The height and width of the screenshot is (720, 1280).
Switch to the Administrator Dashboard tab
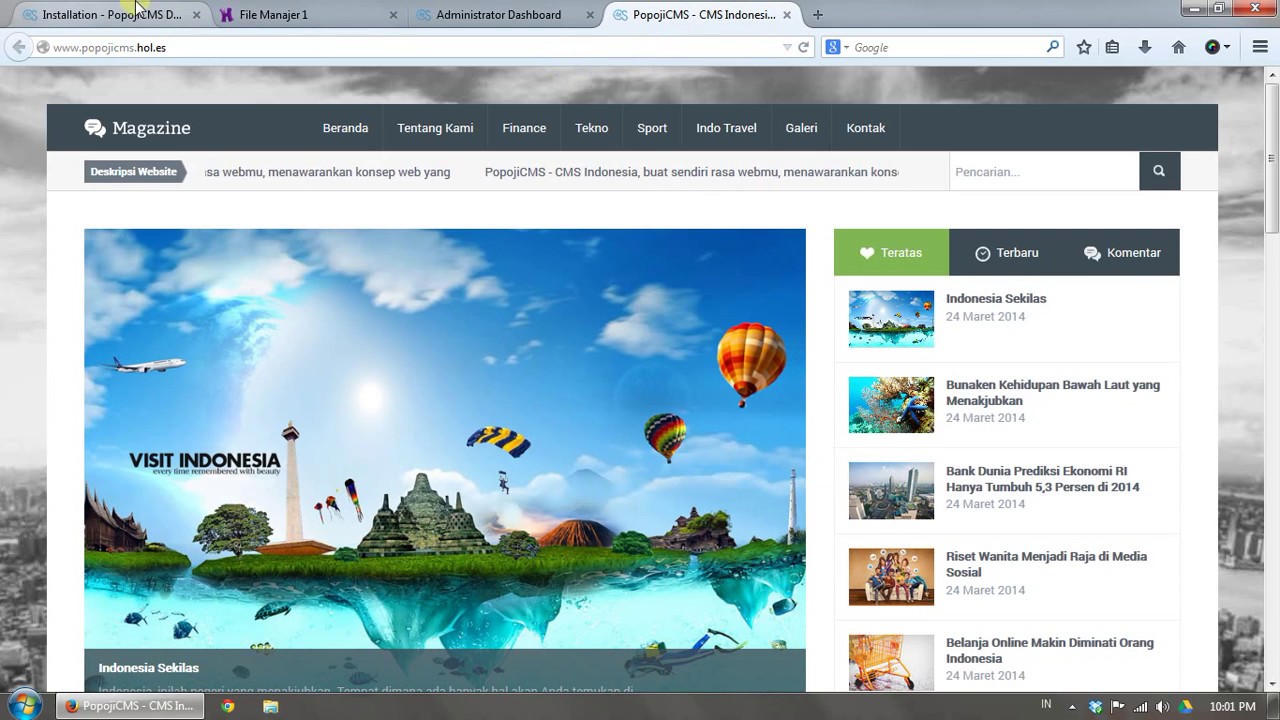[503, 15]
